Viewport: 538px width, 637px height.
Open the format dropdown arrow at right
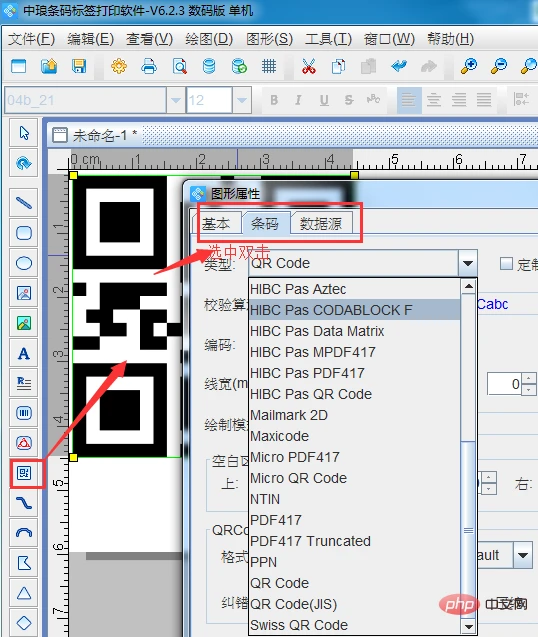pos(523,555)
